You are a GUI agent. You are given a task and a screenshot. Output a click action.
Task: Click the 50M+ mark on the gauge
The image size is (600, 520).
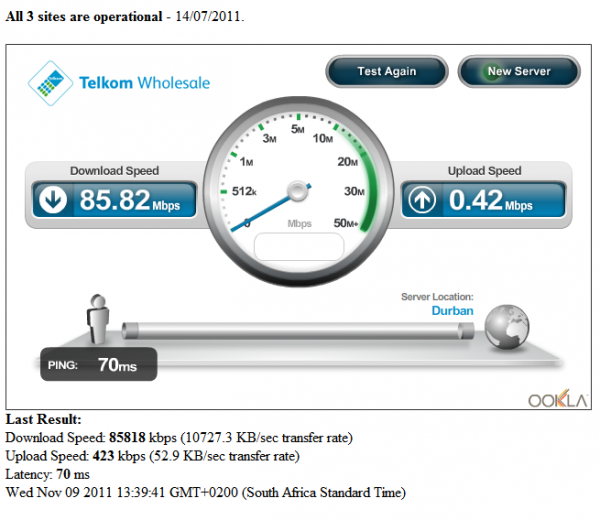346,223
